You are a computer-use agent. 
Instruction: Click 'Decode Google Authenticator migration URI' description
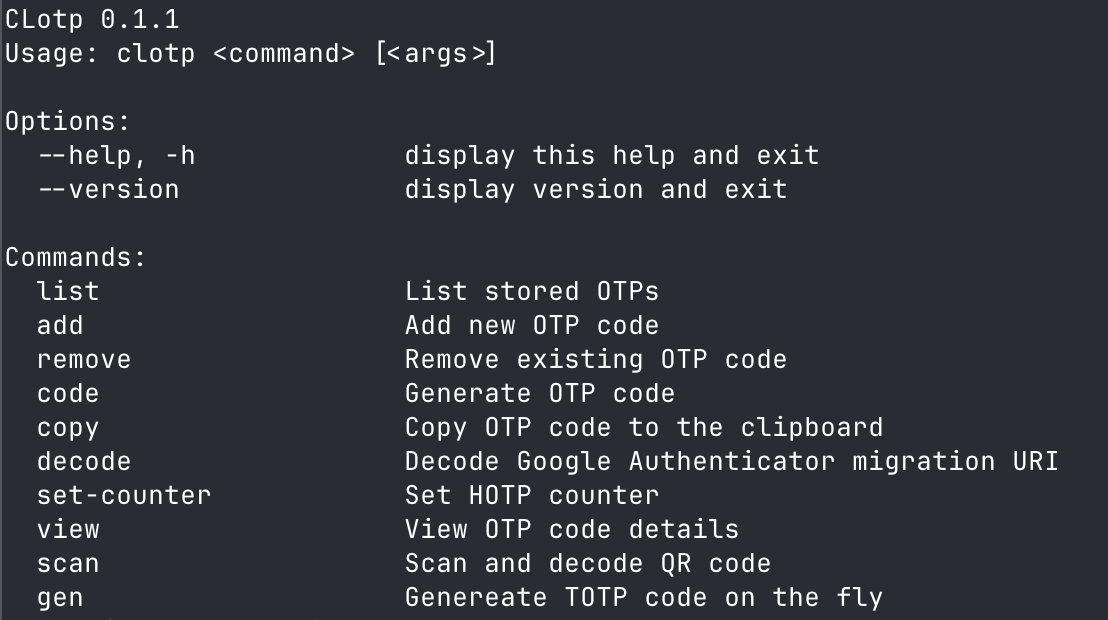[731, 461]
